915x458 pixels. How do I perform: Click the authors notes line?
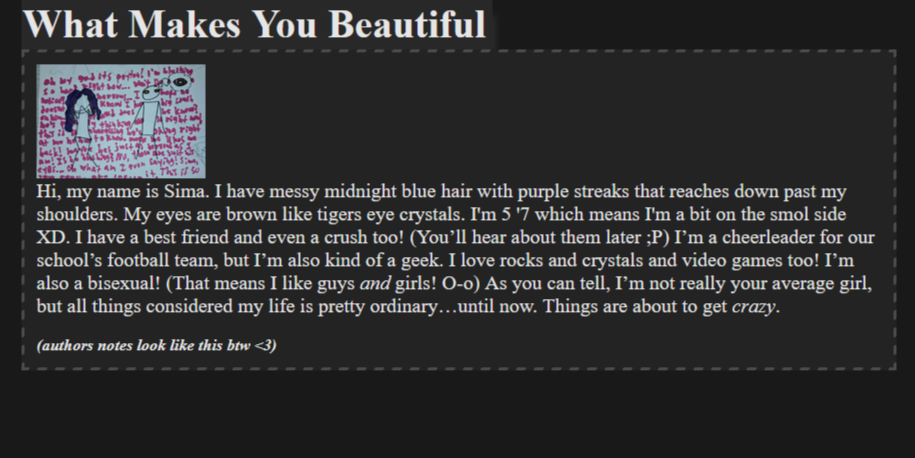pos(156,346)
